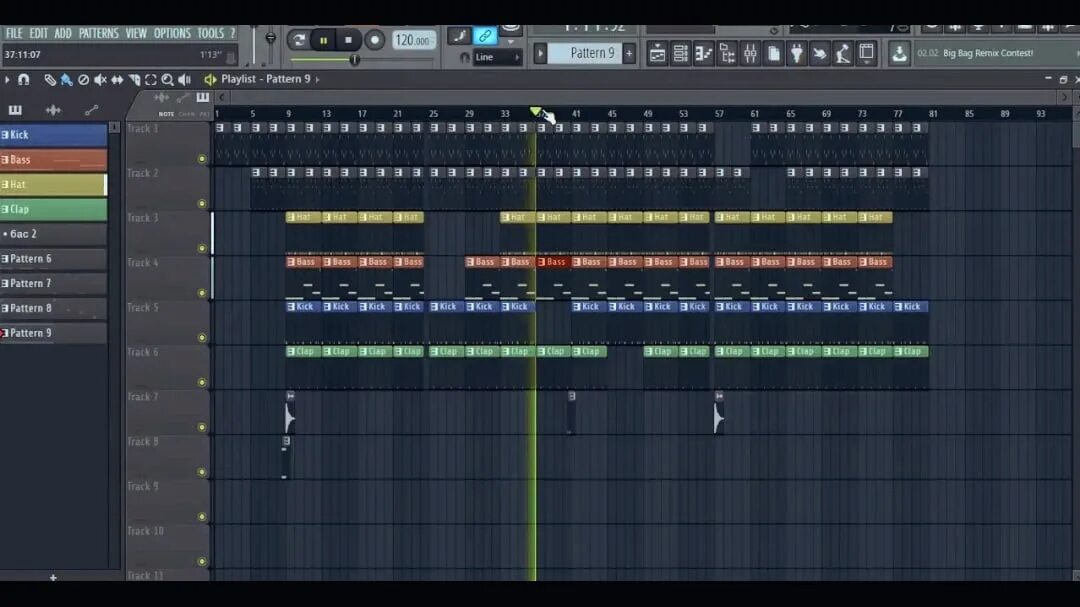Expand arrow after Playlist - Pattern 9 title
The image size is (1080, 607).
click(x=318, y=79)
